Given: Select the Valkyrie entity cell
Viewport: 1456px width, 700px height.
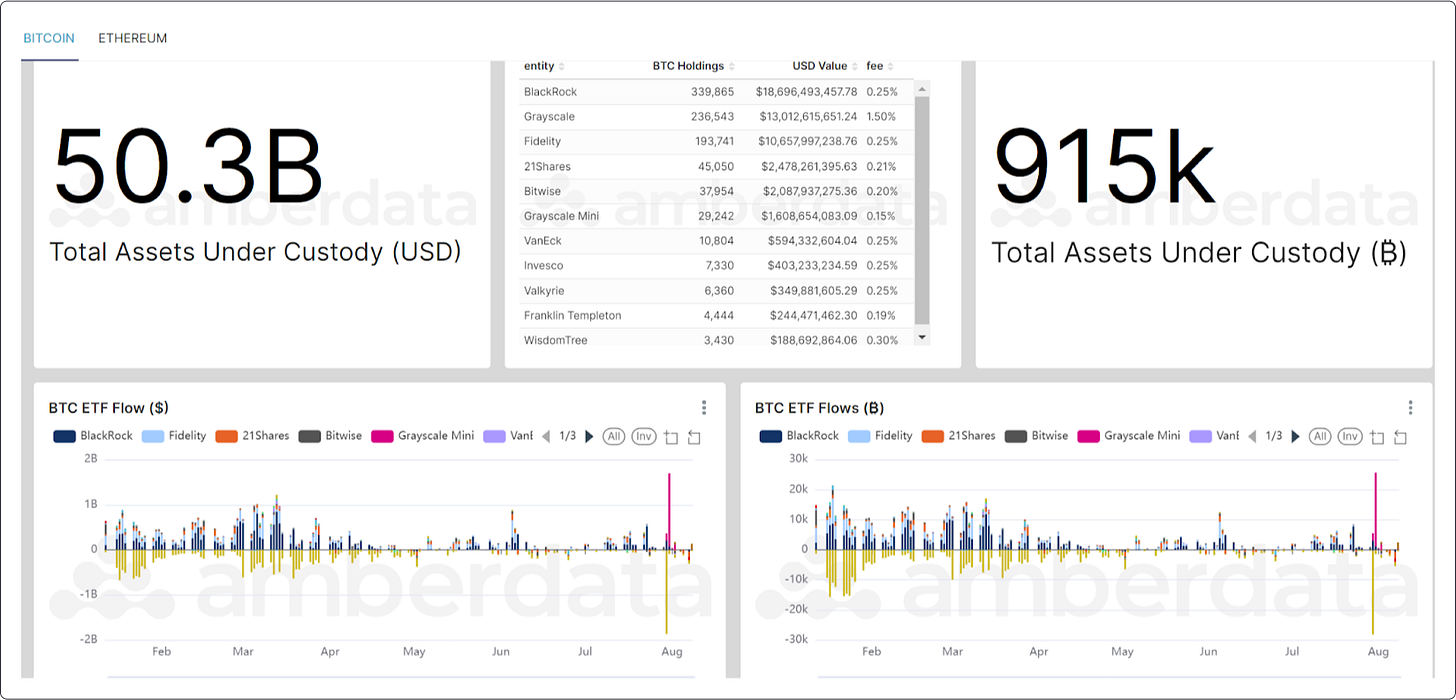Looking at the screenshot, I should point(543,291).
